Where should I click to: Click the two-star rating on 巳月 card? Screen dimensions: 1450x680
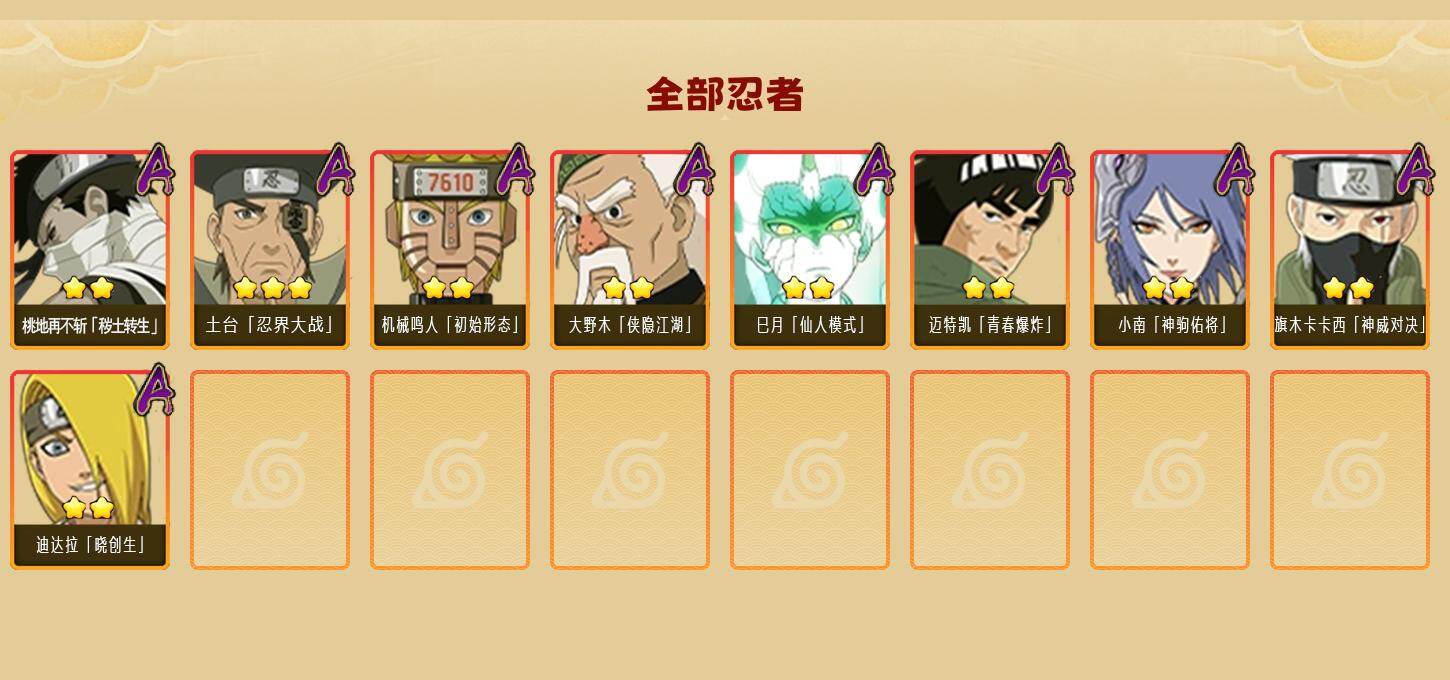[x=808, y=288]
